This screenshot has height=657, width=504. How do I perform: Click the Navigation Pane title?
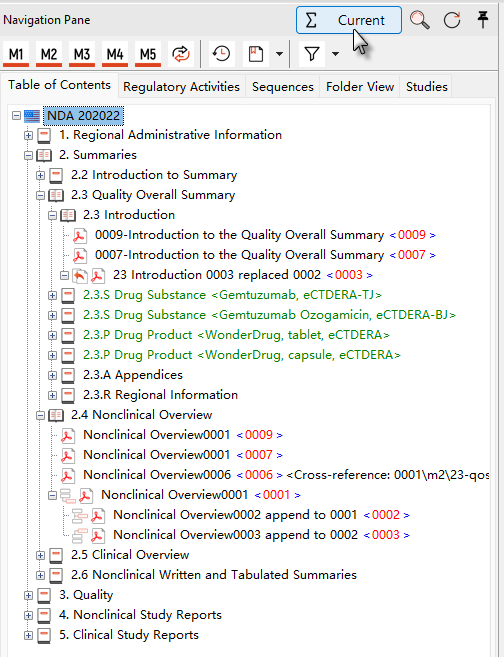click(x=47, y=20)
